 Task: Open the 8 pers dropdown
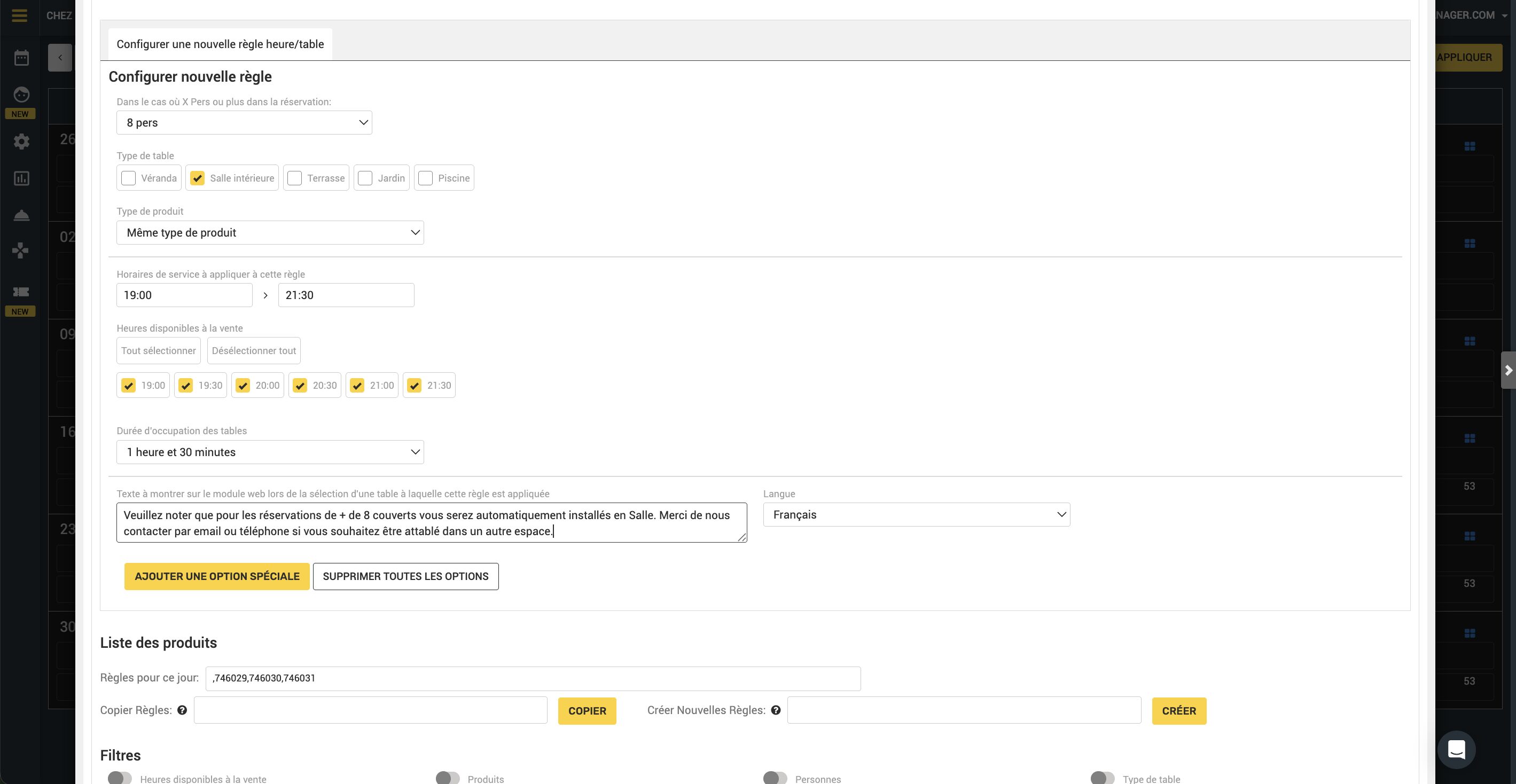tap(244, 122)
